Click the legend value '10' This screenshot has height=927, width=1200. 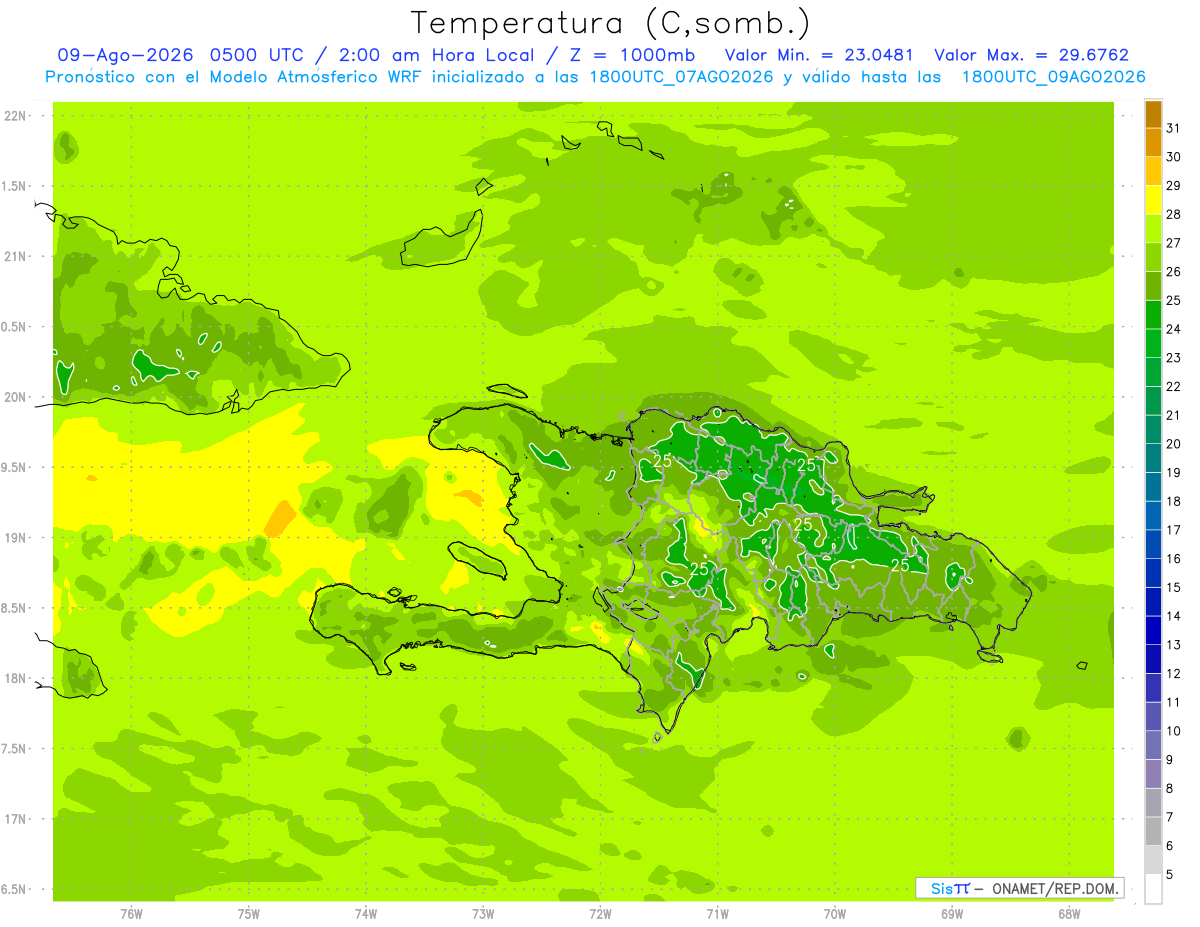pyautogui.click(x=1174, y=731)
